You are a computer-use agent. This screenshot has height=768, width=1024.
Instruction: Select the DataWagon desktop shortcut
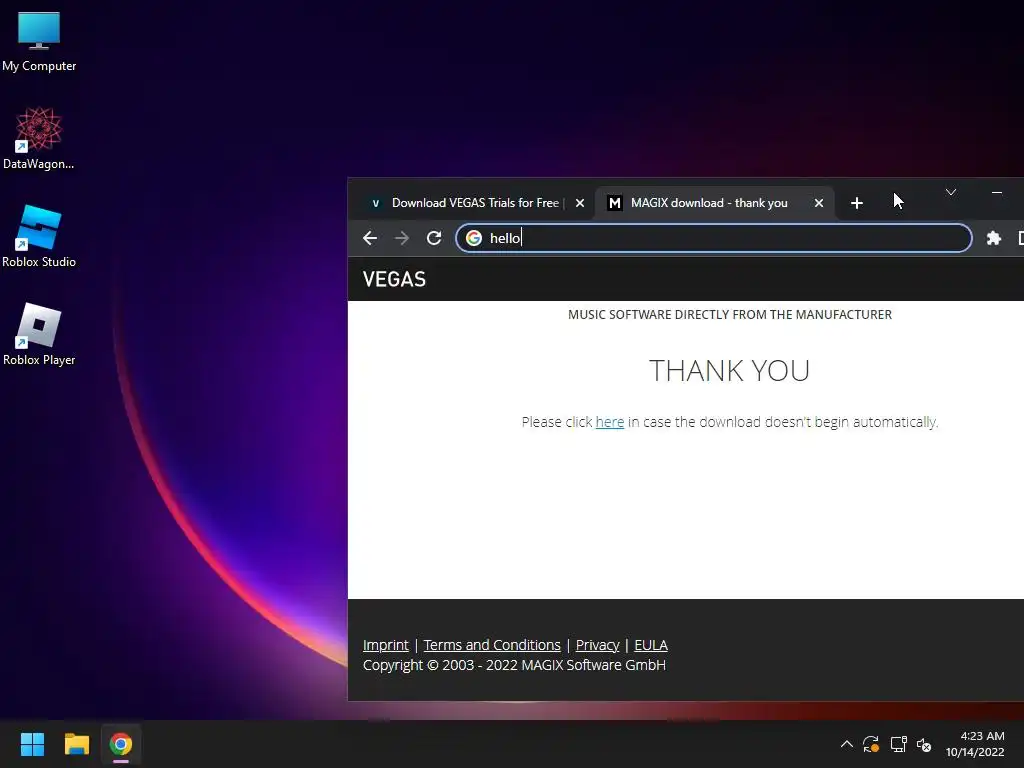click(x=39, y=138)
